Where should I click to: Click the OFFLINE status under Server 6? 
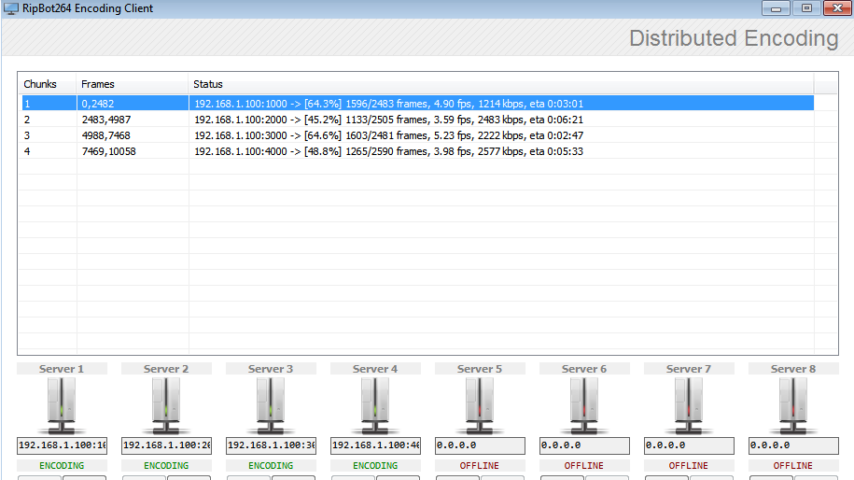584,466
